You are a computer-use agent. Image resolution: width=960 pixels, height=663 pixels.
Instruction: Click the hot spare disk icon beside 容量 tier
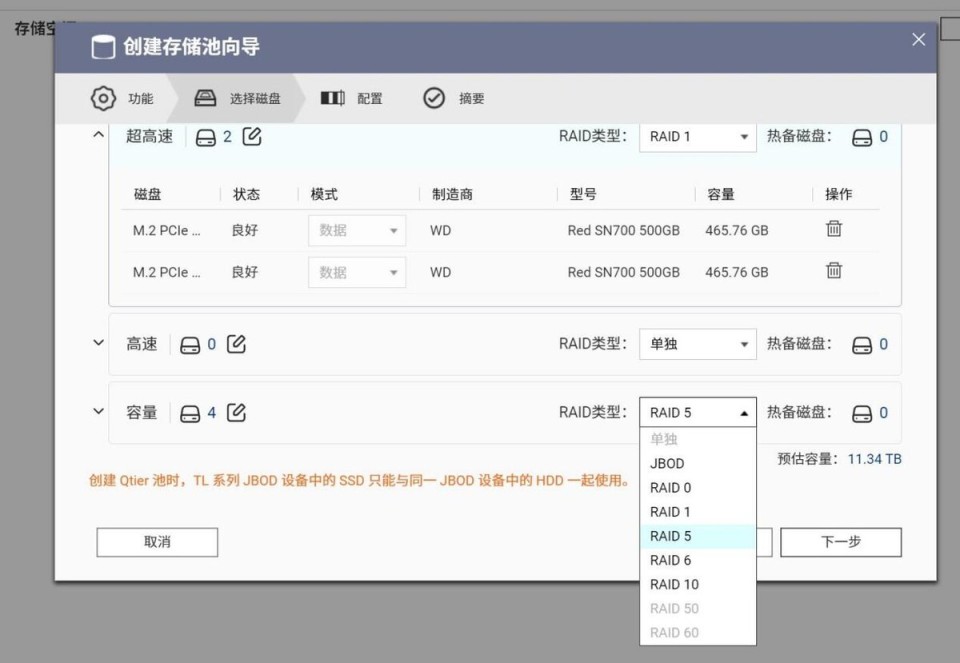click(x=862, y=411)
